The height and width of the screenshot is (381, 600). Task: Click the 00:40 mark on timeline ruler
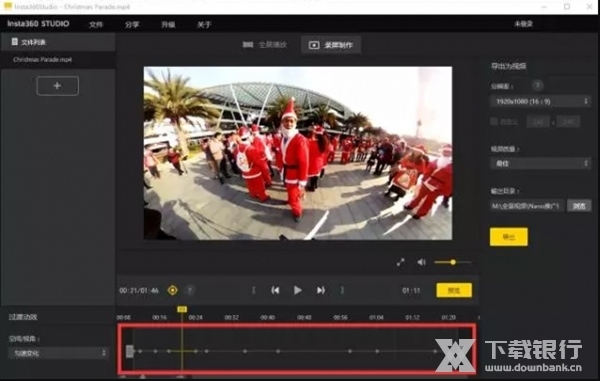[x=267, y=318]
